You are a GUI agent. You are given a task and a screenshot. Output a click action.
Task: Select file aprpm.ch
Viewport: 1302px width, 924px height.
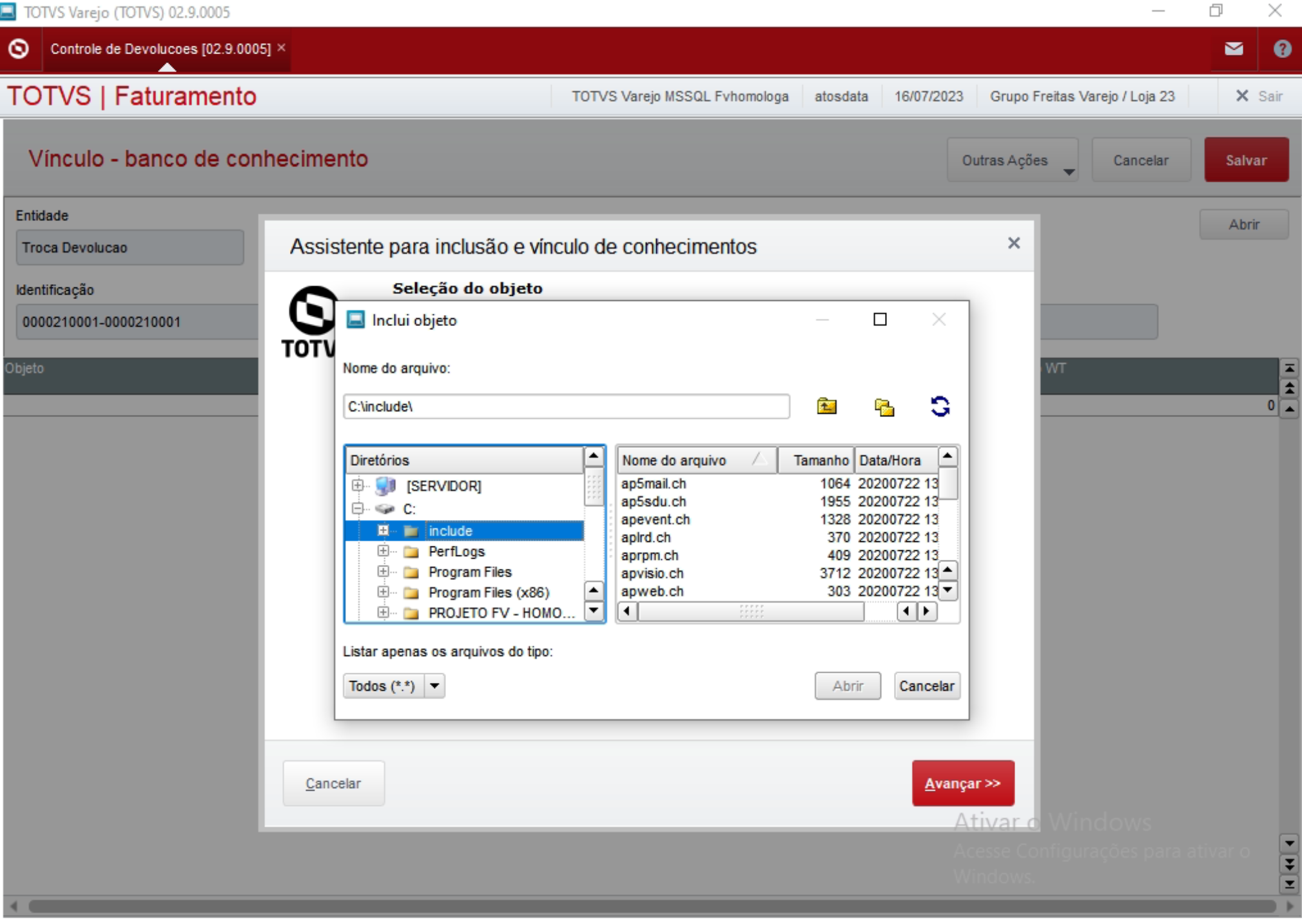[x=650, y=555]
